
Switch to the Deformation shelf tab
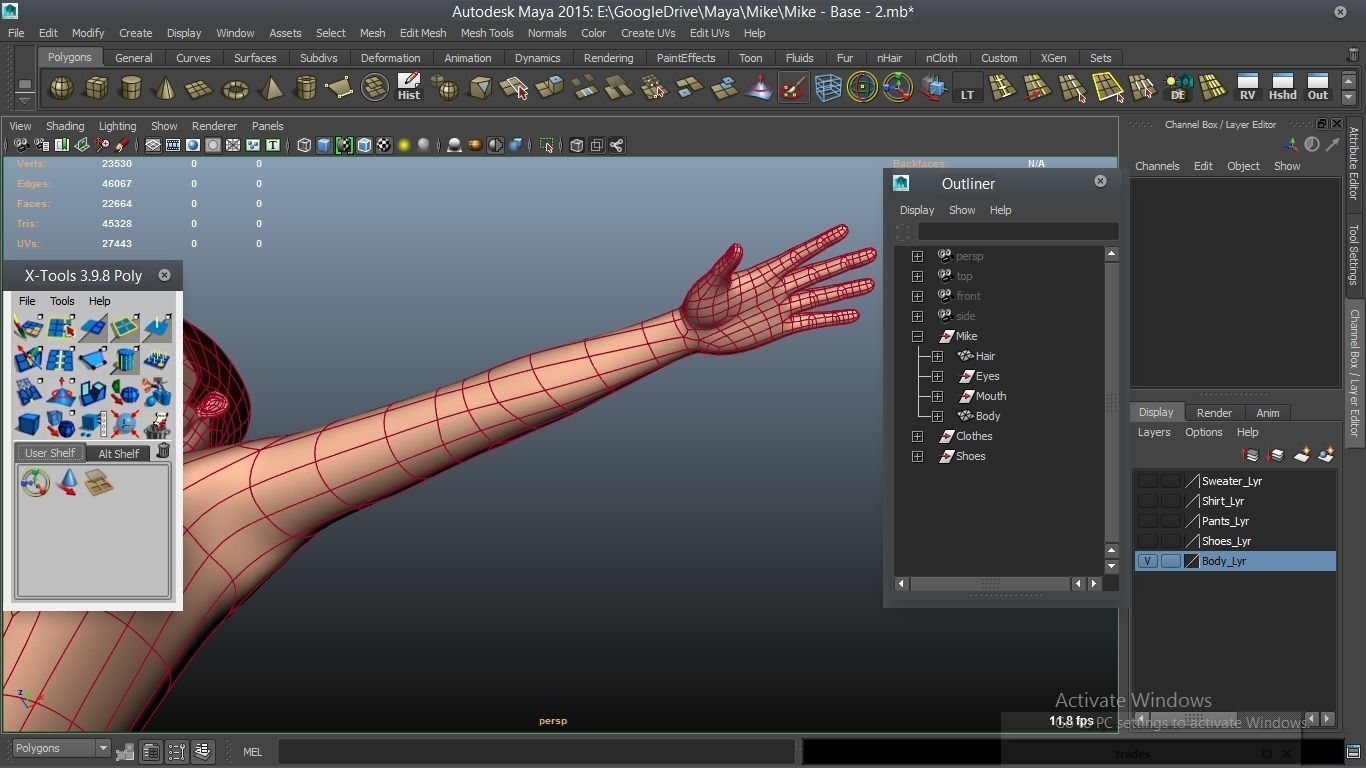click(x=390, y=58)
